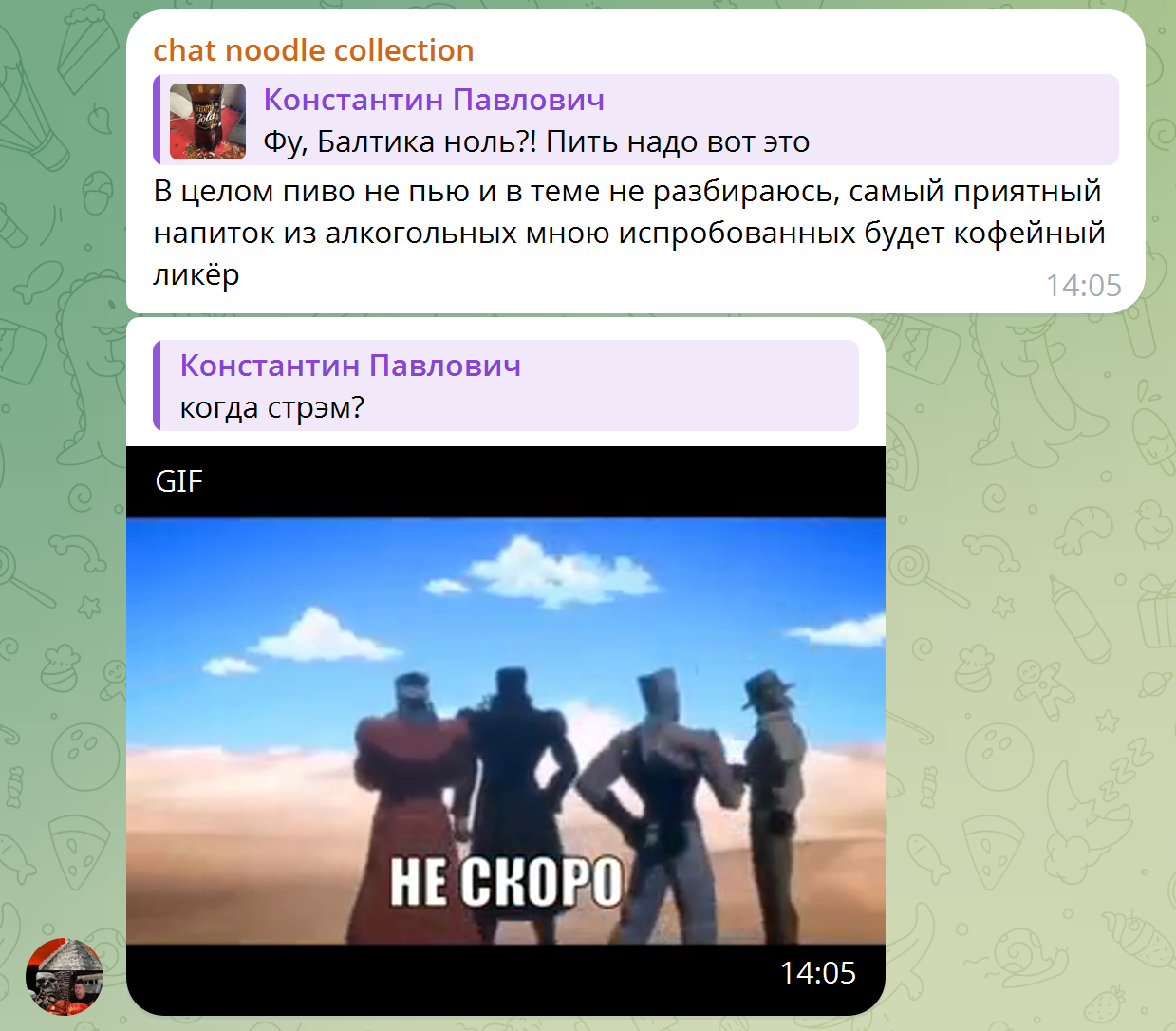
Task: Open the quoted reply "когда стрэм?"
Action: point(506,385)
